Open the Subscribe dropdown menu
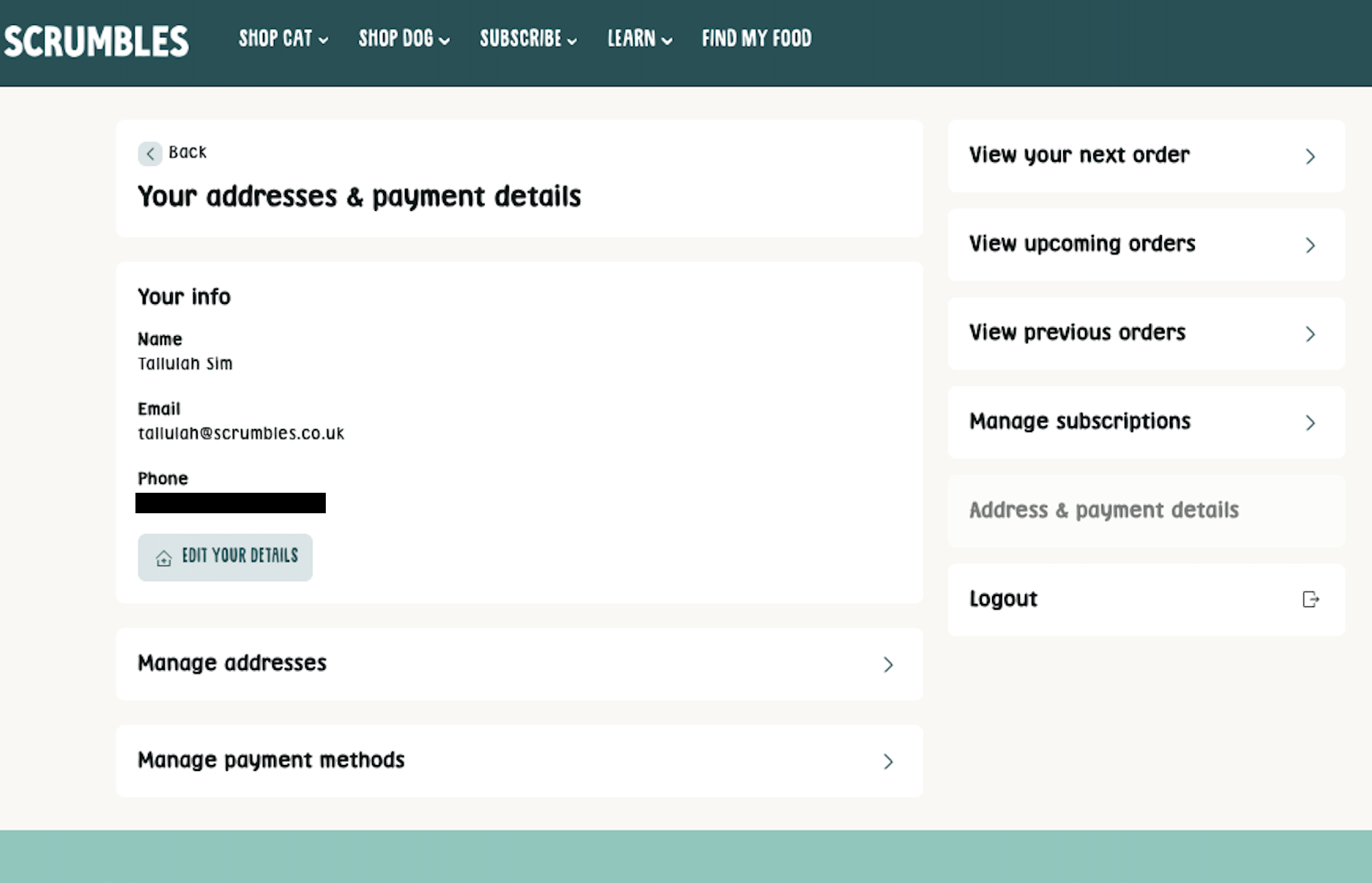The image size is (1372, 883). [528, 39]
